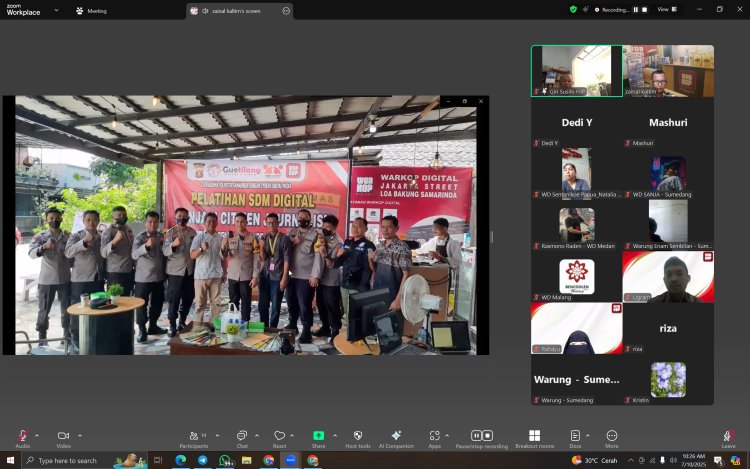The image size is (750, 469).
Task: Click the Leave meeting button
Action: point(728,437)
